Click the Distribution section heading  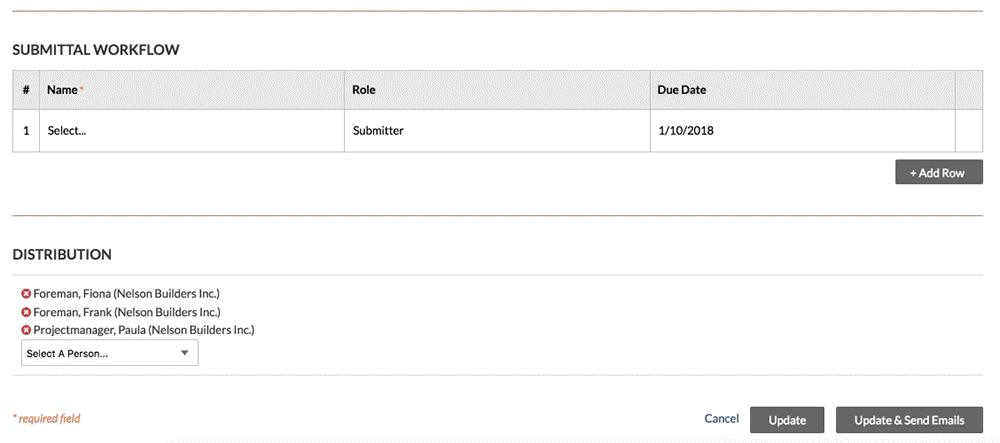(x=62, y=255)
